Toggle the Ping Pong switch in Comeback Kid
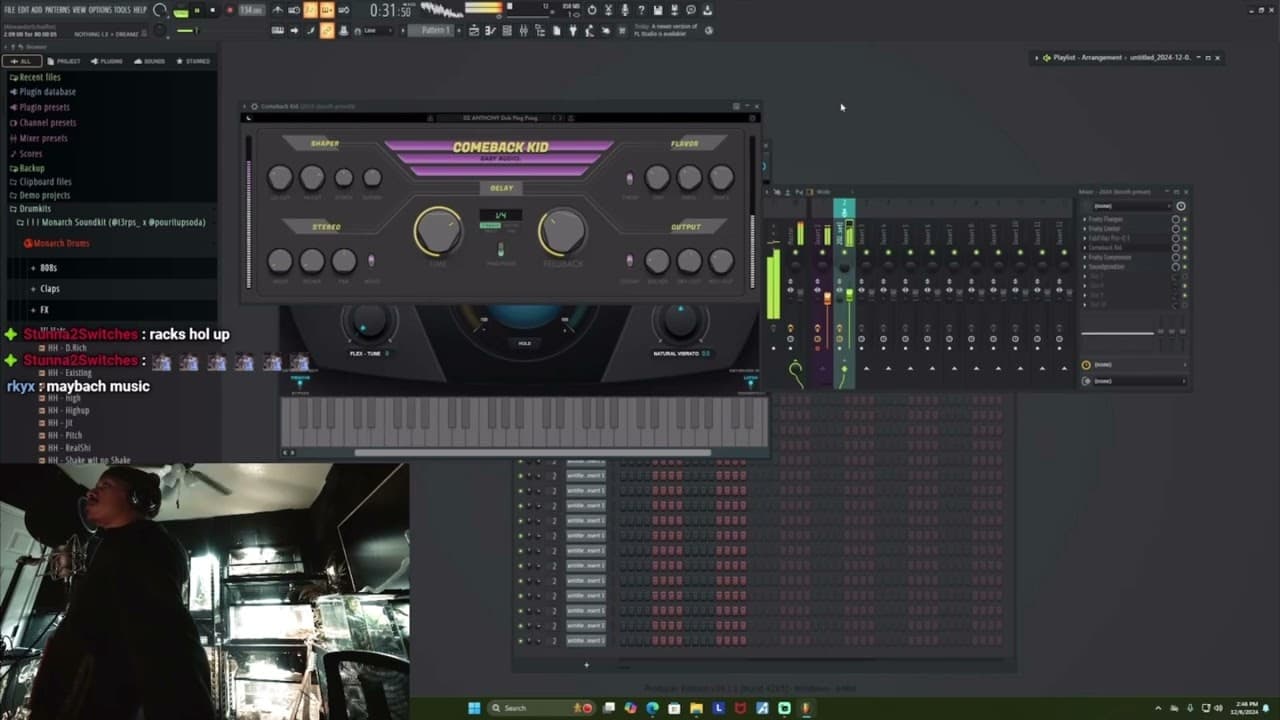The height and width of the screenshot is (720, 1280). coord(501,248)
